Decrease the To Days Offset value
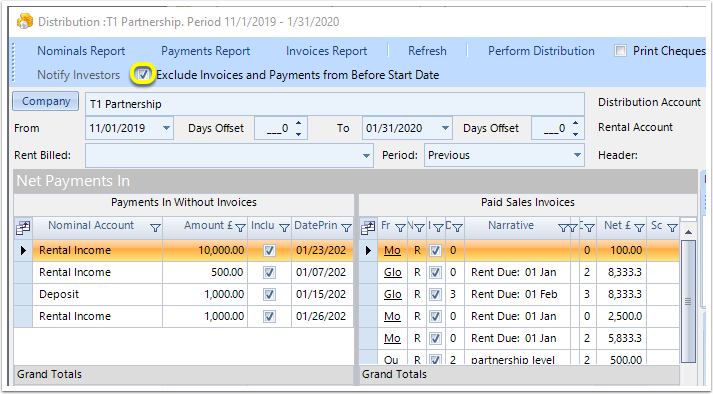The width and height of the screenshot is (713, 394). pos(575,134)
